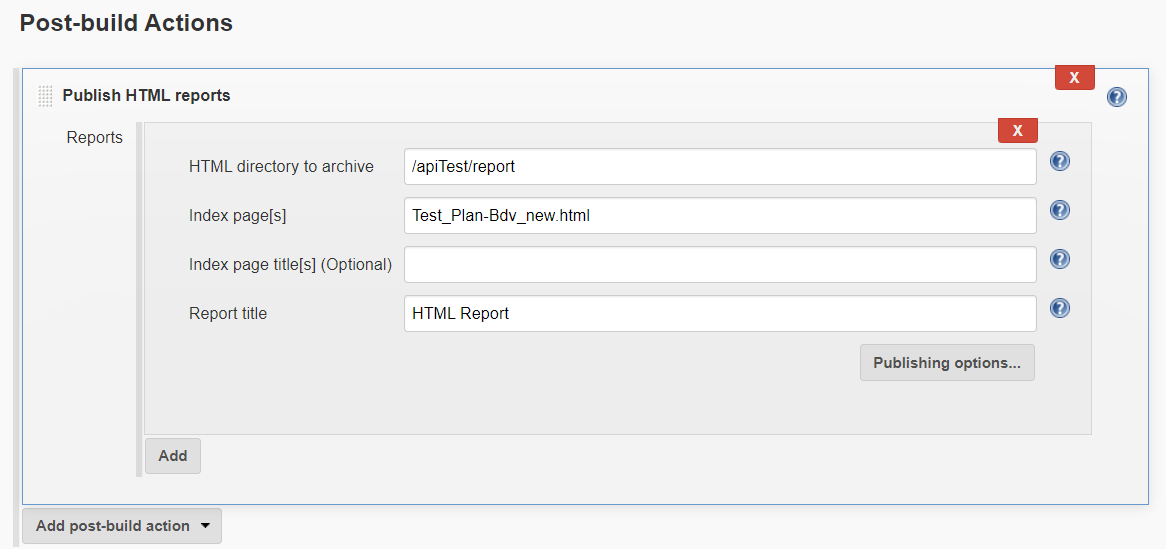Grab the drag handle beside Publish HTML reports

tap(45, 97)
